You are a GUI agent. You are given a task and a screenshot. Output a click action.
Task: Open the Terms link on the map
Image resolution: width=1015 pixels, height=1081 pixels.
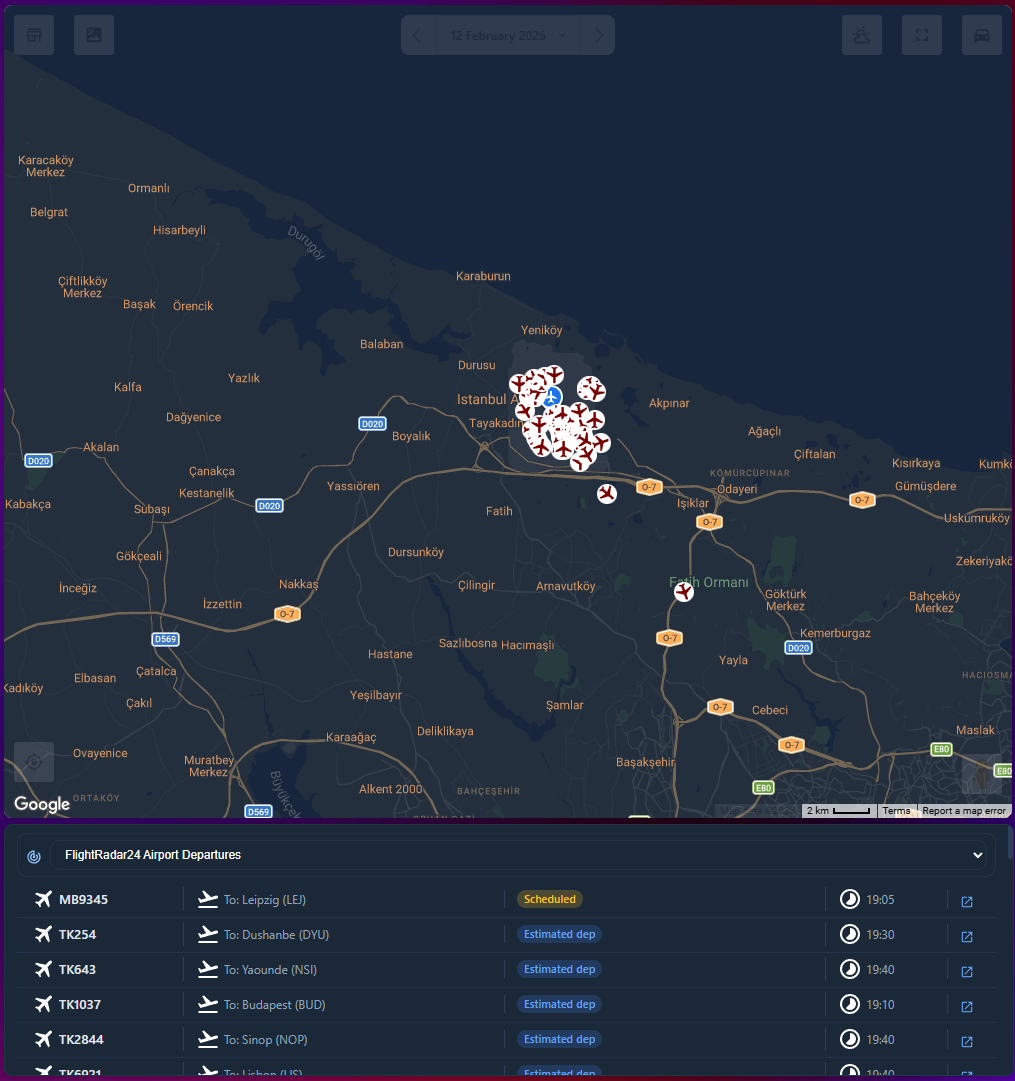896,811
